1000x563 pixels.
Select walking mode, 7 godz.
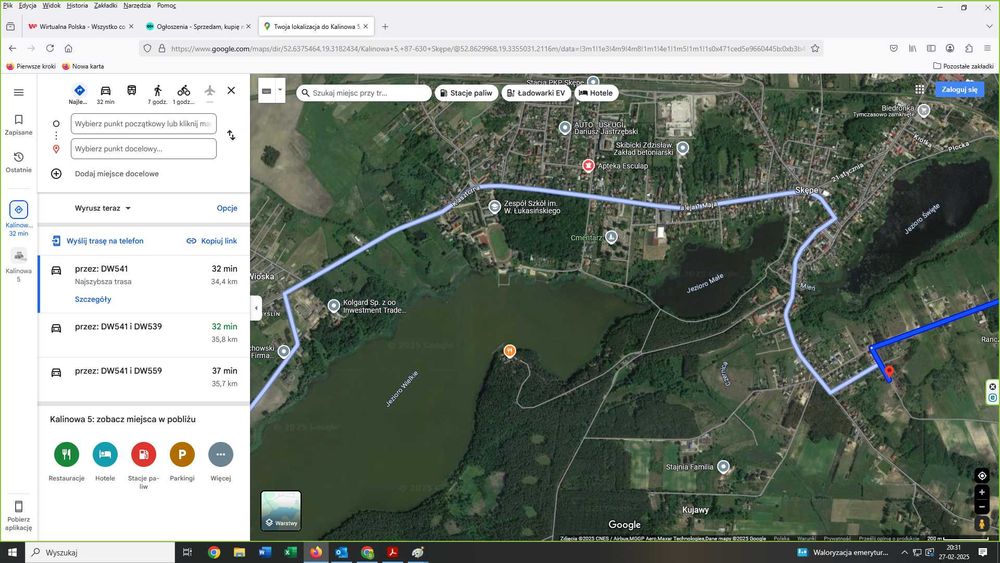(x=158, y=94)
